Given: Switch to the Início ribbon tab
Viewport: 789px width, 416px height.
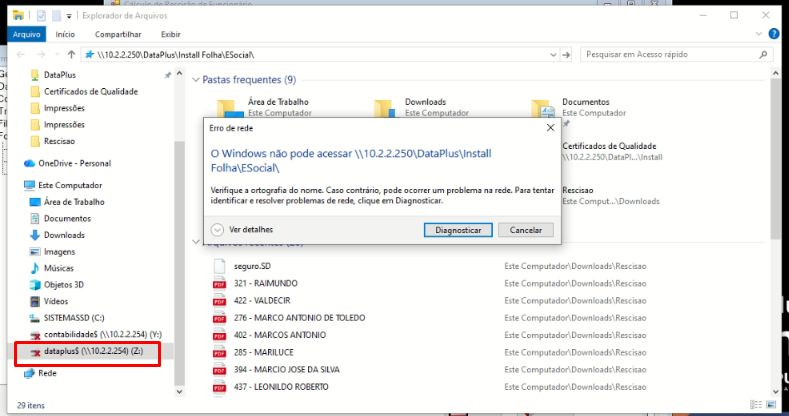Looking at the screenshot, I should click(65, 34).
